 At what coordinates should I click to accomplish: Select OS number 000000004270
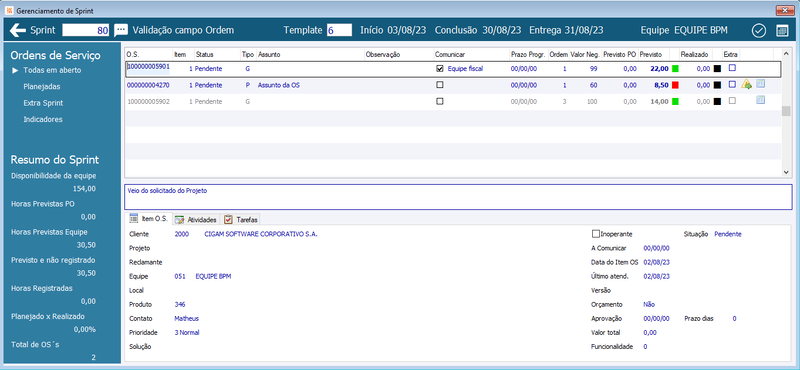point(148,85)
